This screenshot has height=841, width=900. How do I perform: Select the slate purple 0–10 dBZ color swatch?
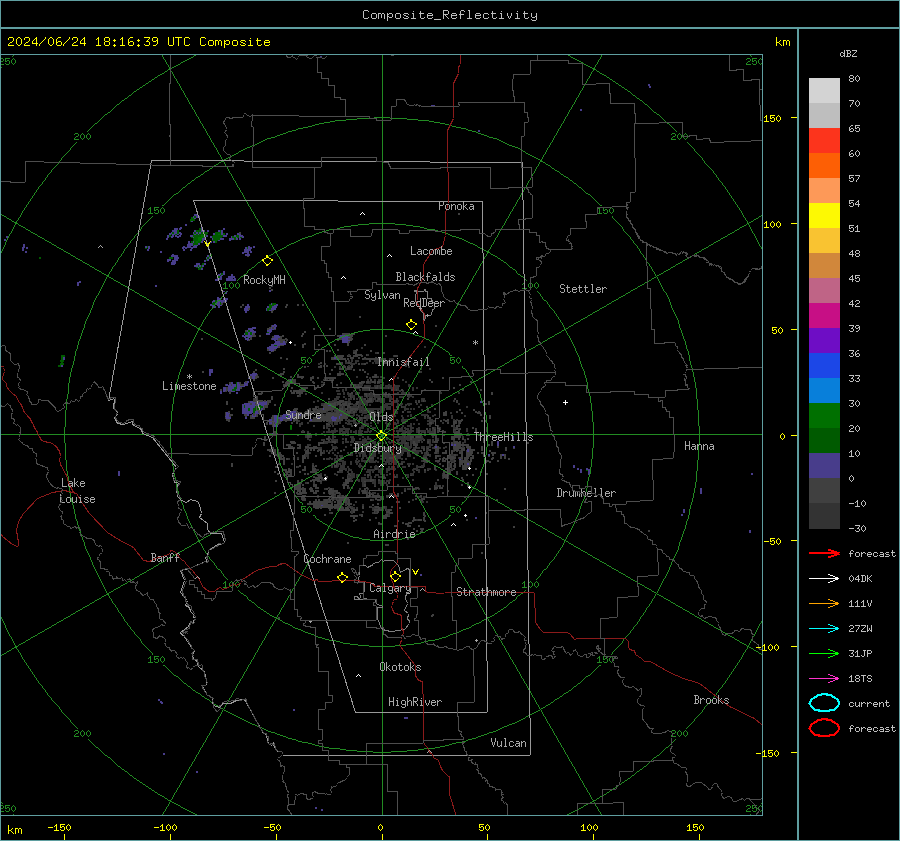(824, 466)
